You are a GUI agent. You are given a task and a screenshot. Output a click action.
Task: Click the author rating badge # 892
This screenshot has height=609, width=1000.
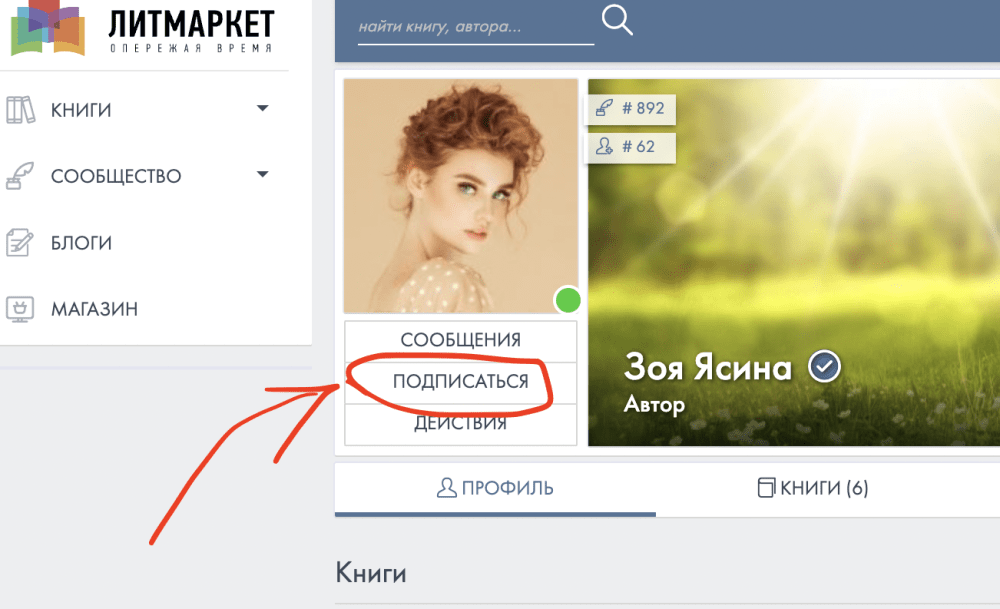[x=631, y=108]
